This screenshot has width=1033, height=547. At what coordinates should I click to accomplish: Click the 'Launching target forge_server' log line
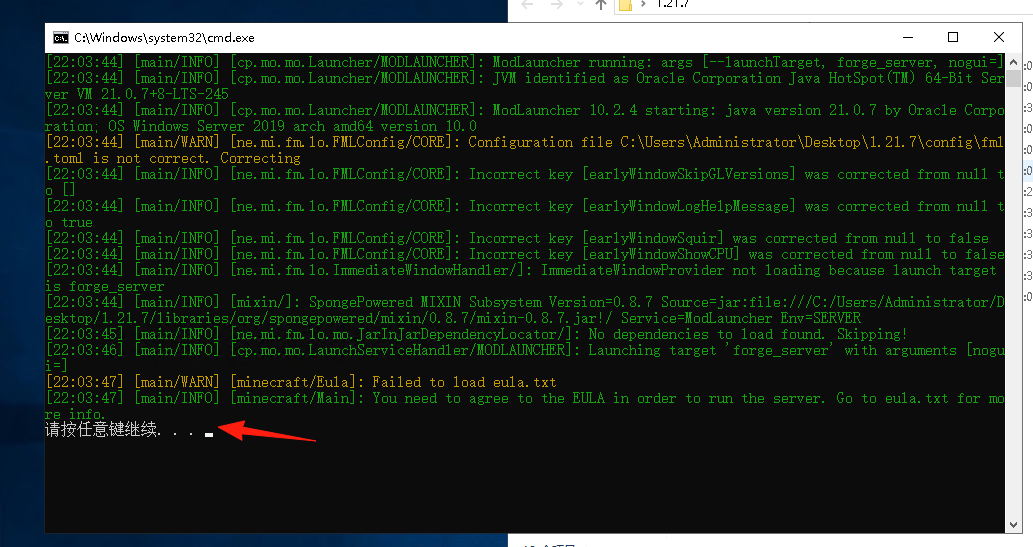(525, 358)
